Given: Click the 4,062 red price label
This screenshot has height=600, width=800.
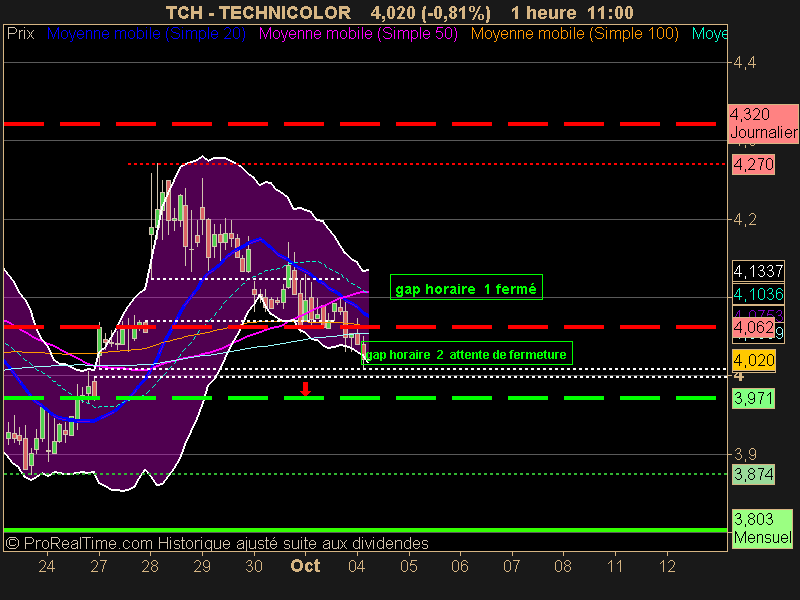Looking at the screenshot, I should click(x=753, y=328).
